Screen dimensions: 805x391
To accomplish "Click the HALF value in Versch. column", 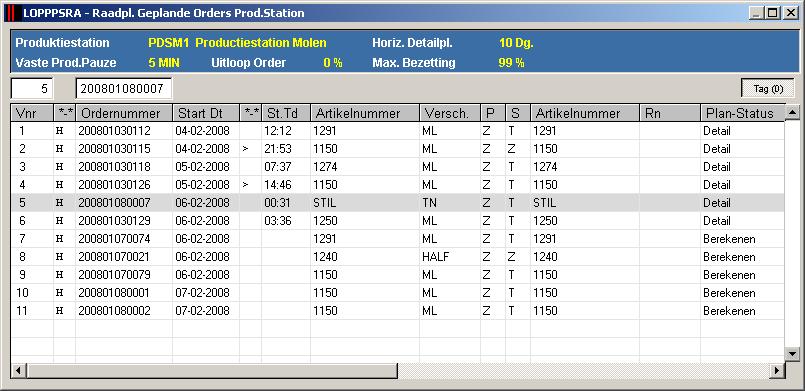I will pyautogui.click(x=435, y=257).
